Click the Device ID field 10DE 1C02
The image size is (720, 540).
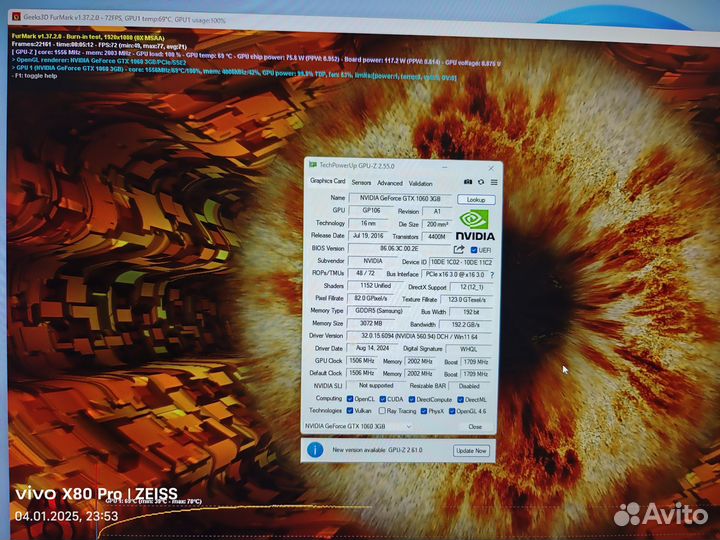[x=461, y=262]
